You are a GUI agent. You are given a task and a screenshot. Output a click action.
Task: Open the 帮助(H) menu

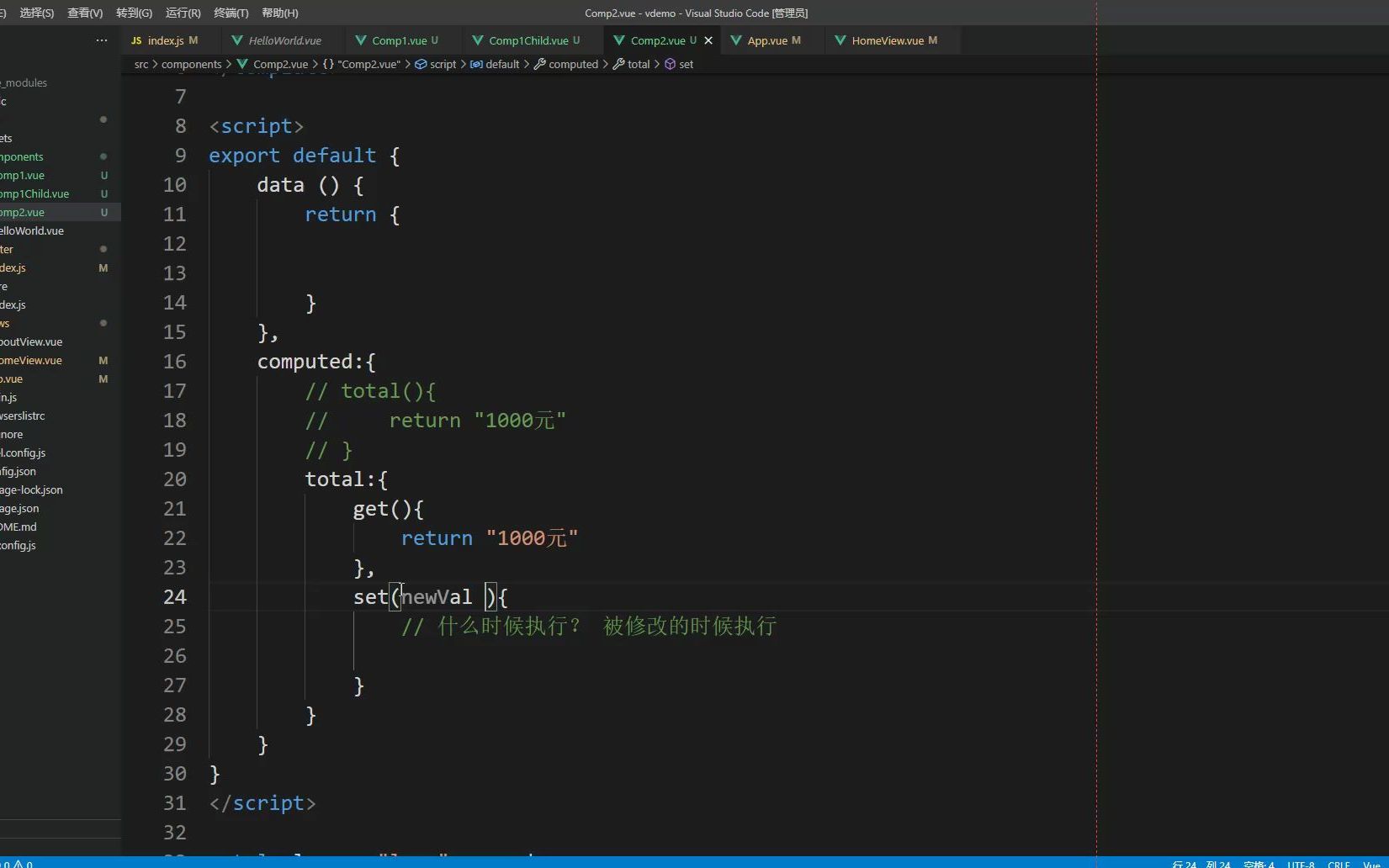pos(280,13)
